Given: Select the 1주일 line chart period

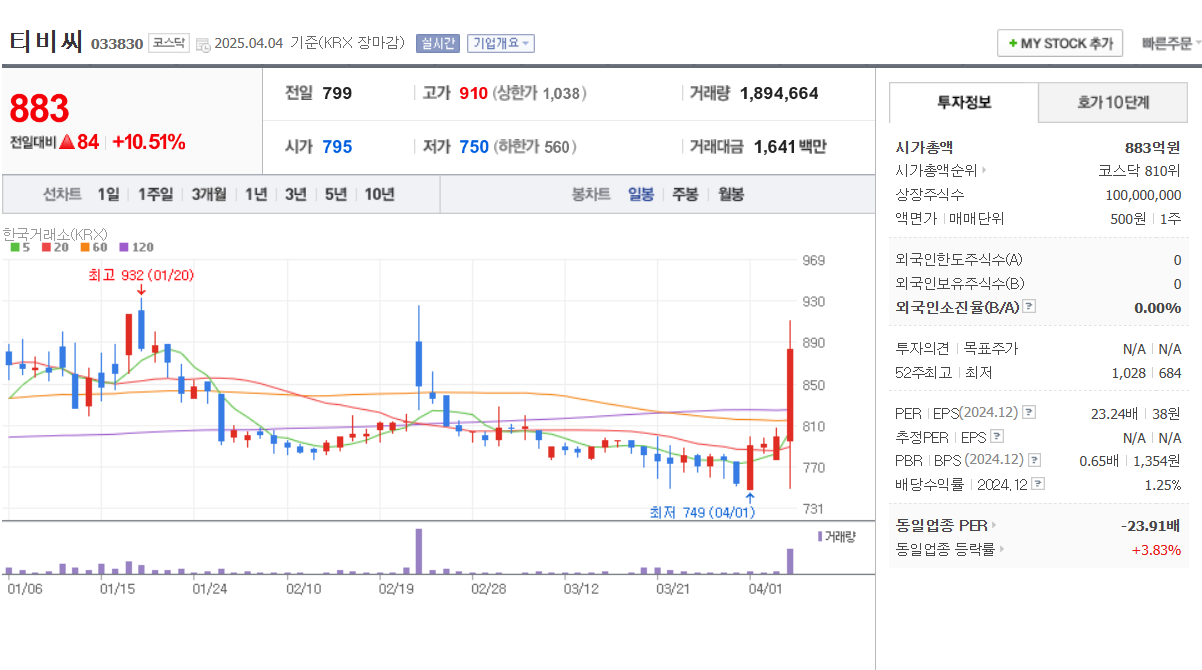Looking at the screenshot, I should click(x=155, y=194).
